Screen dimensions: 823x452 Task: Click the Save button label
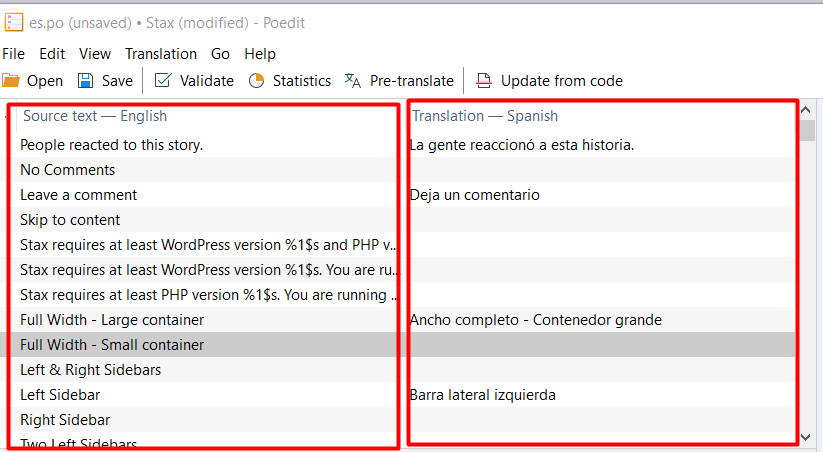(117, 81)
